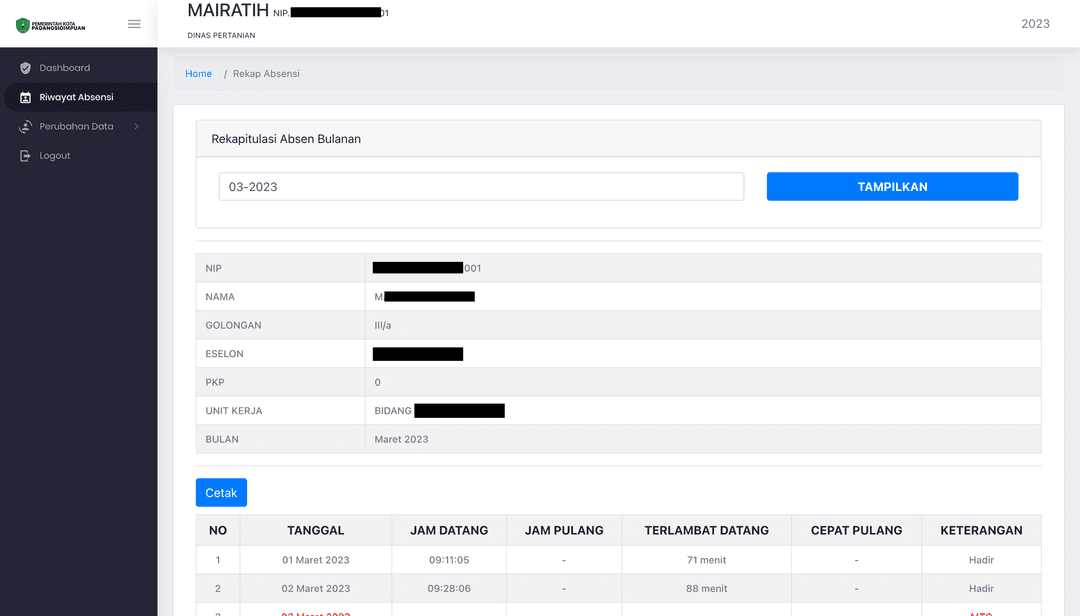1080x616 pixels.
Task: Click the ESELON row label
Action: point(225,353)
